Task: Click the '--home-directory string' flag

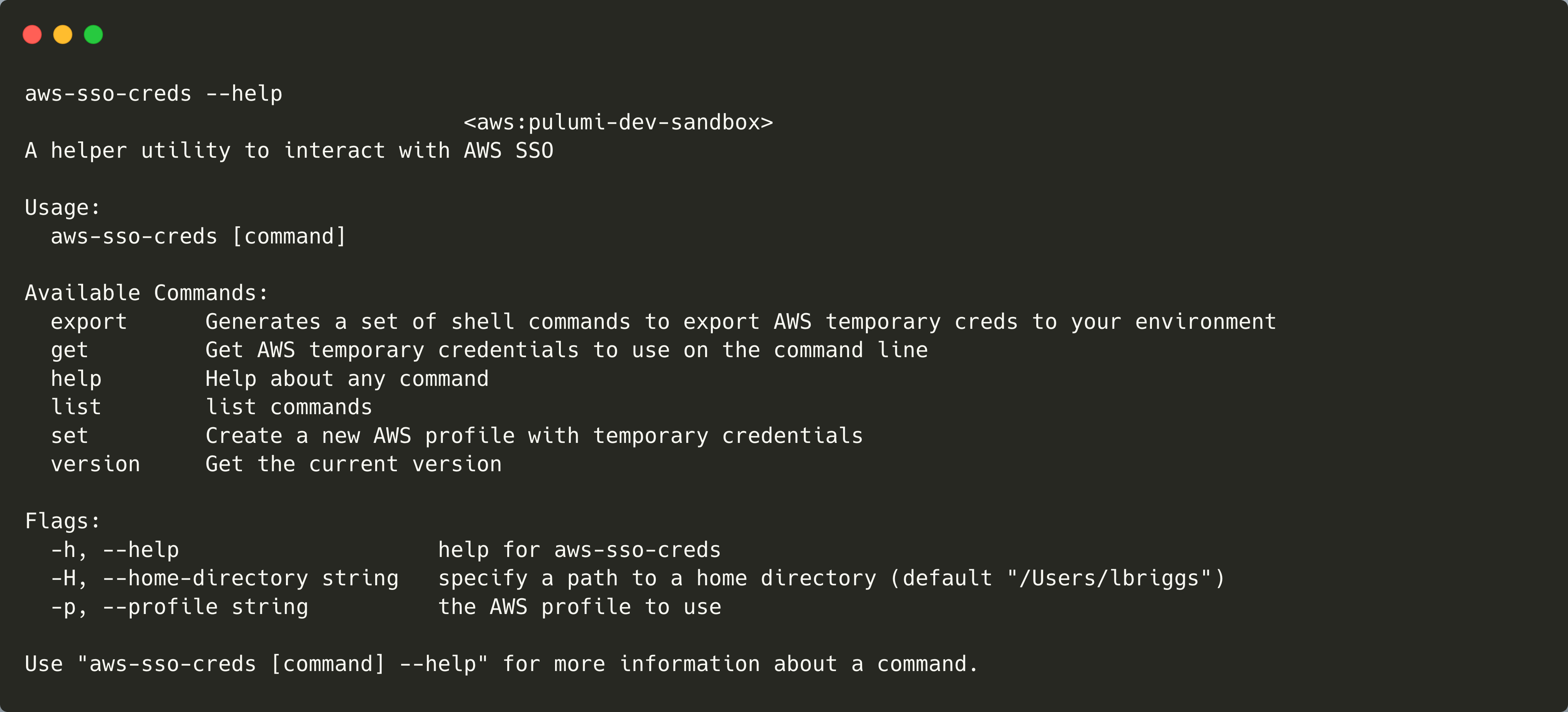Action: tap(251, 578)
